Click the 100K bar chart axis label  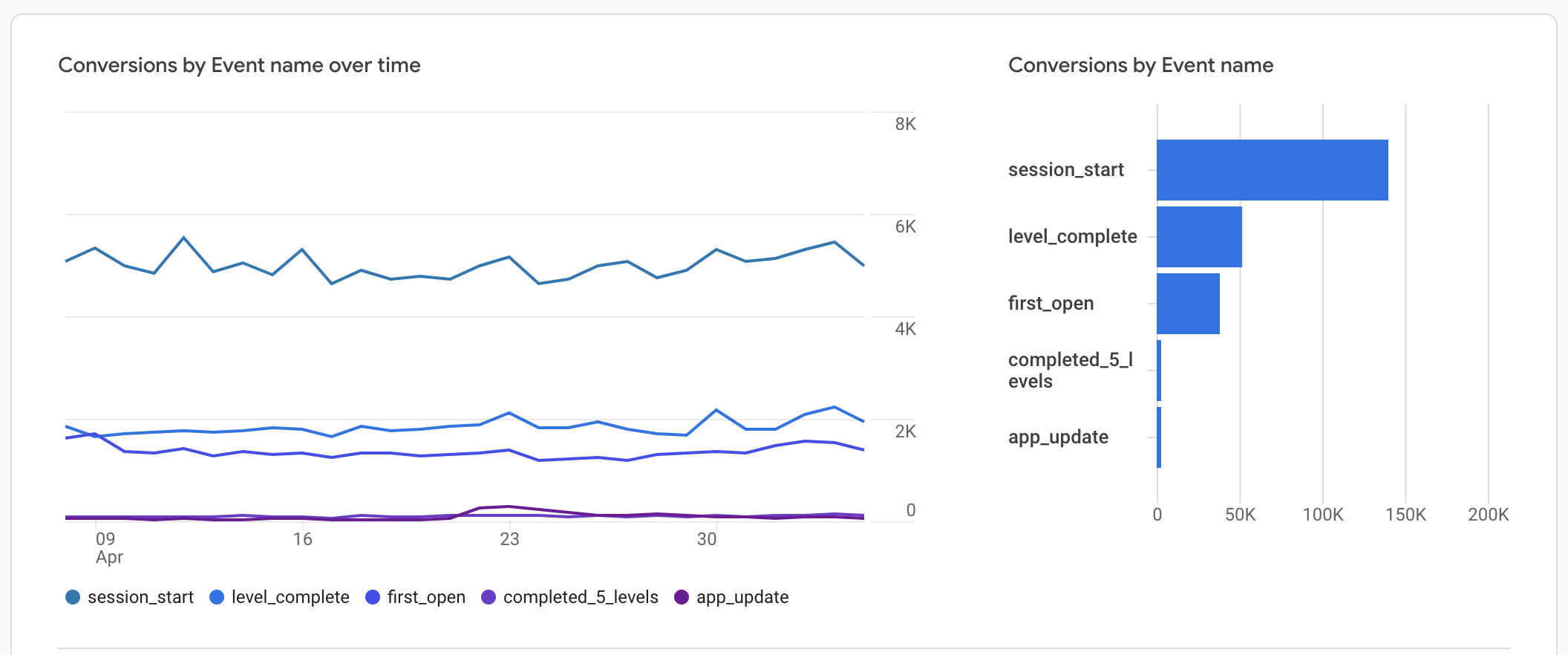pos(1323,515)
